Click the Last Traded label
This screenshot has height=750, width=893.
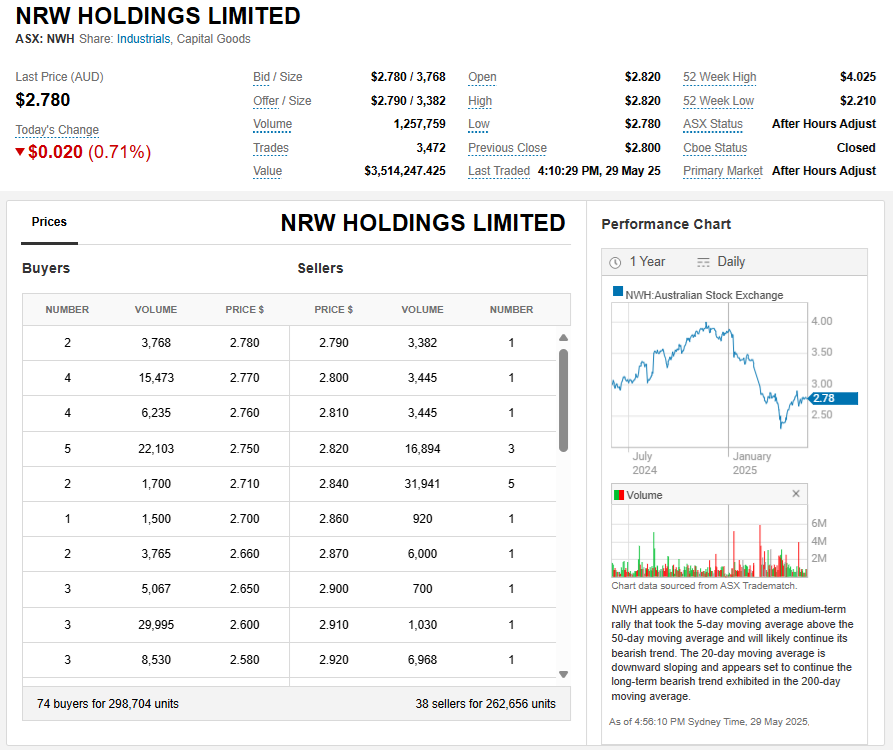498,171
